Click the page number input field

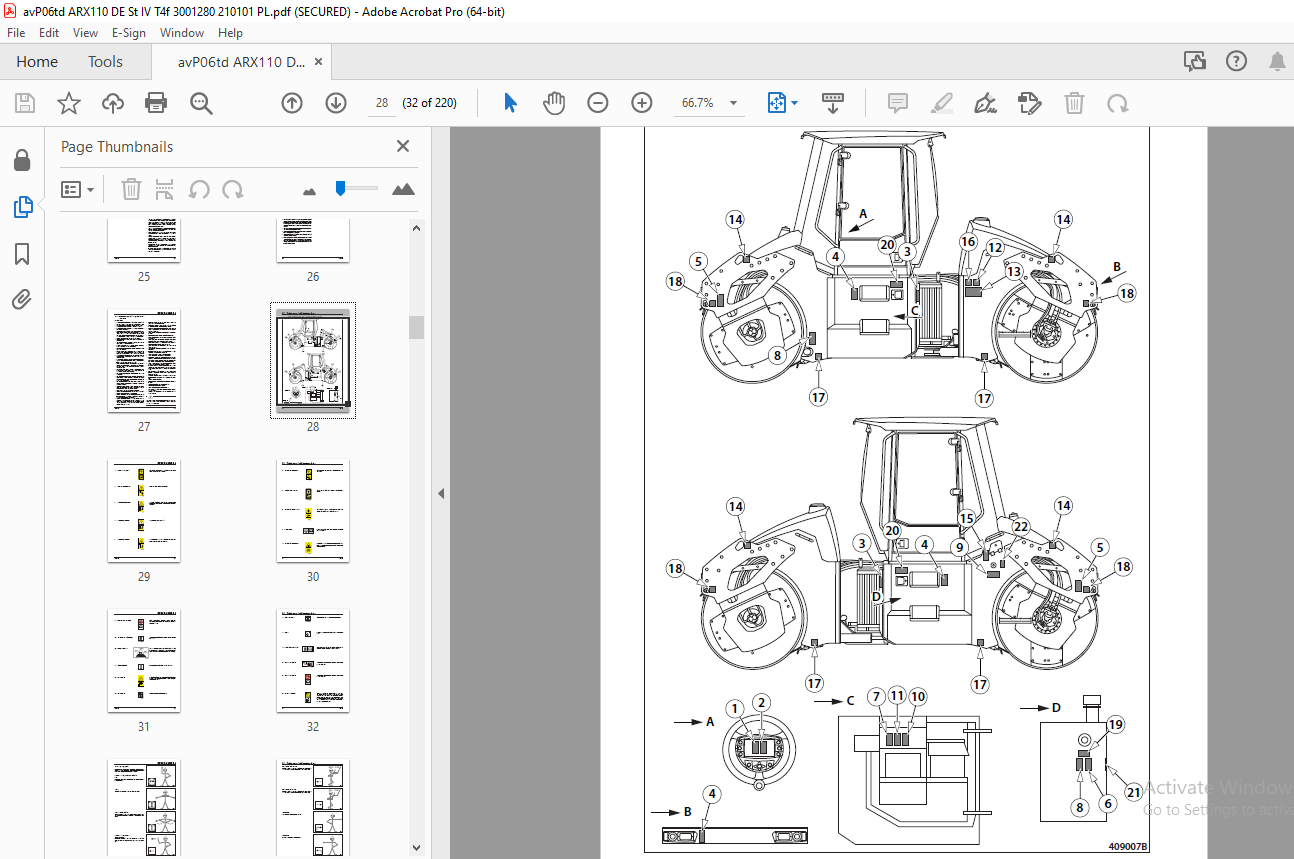coord(382,103)
